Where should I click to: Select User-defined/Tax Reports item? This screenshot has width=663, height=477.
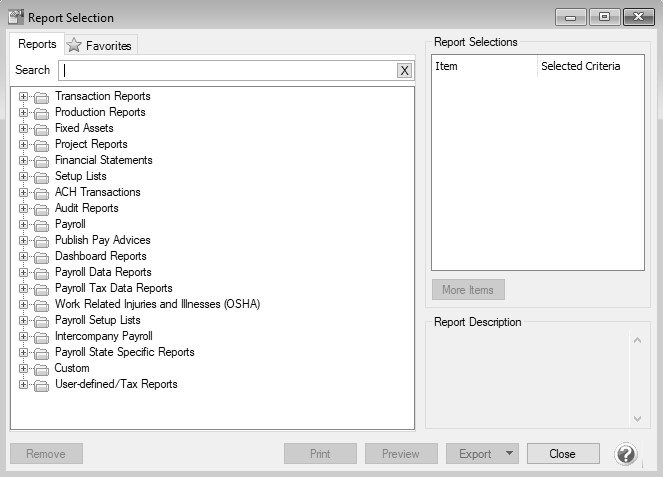(x=116, y=384)
